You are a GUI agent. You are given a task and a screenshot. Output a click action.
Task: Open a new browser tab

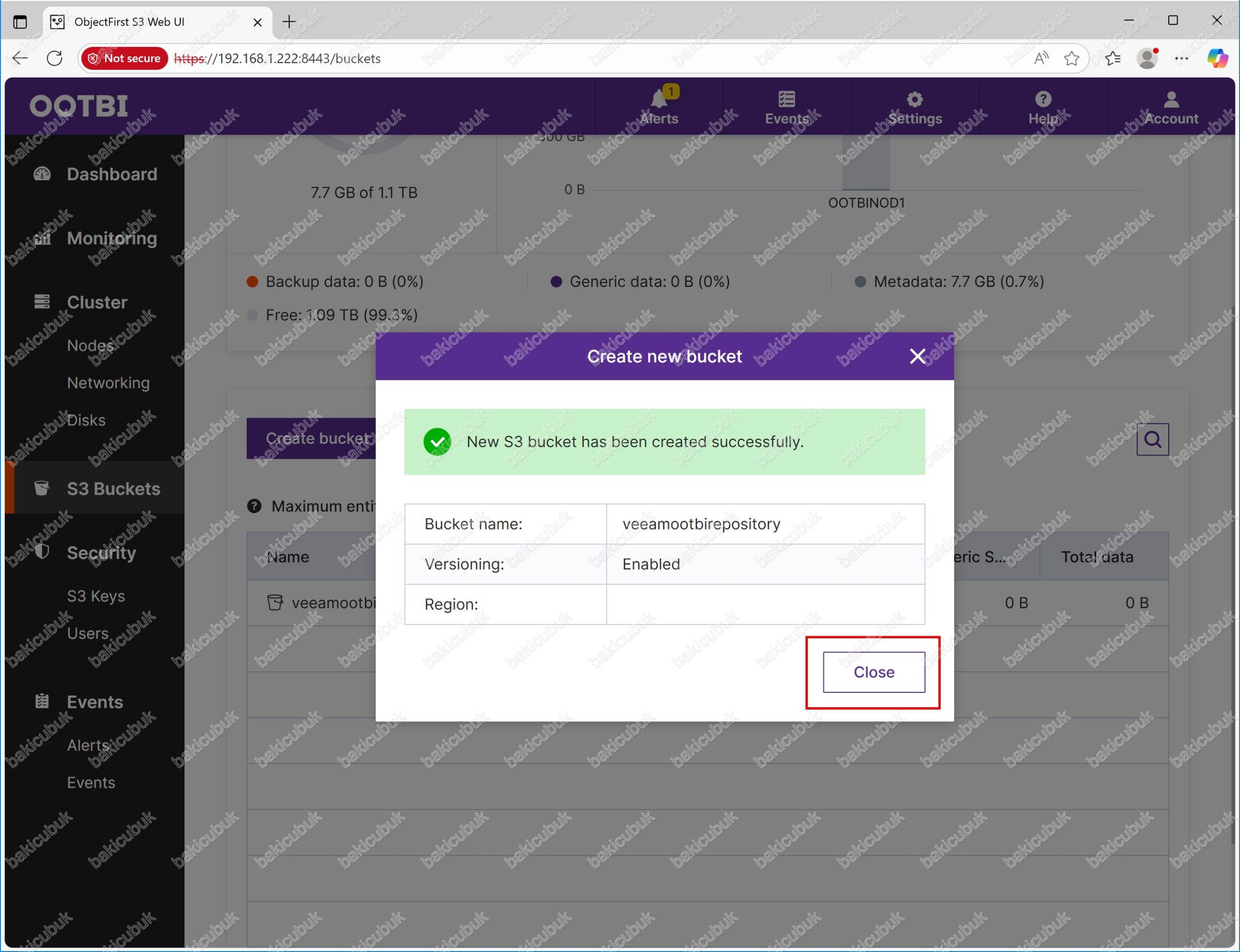[x=289, y=21]
